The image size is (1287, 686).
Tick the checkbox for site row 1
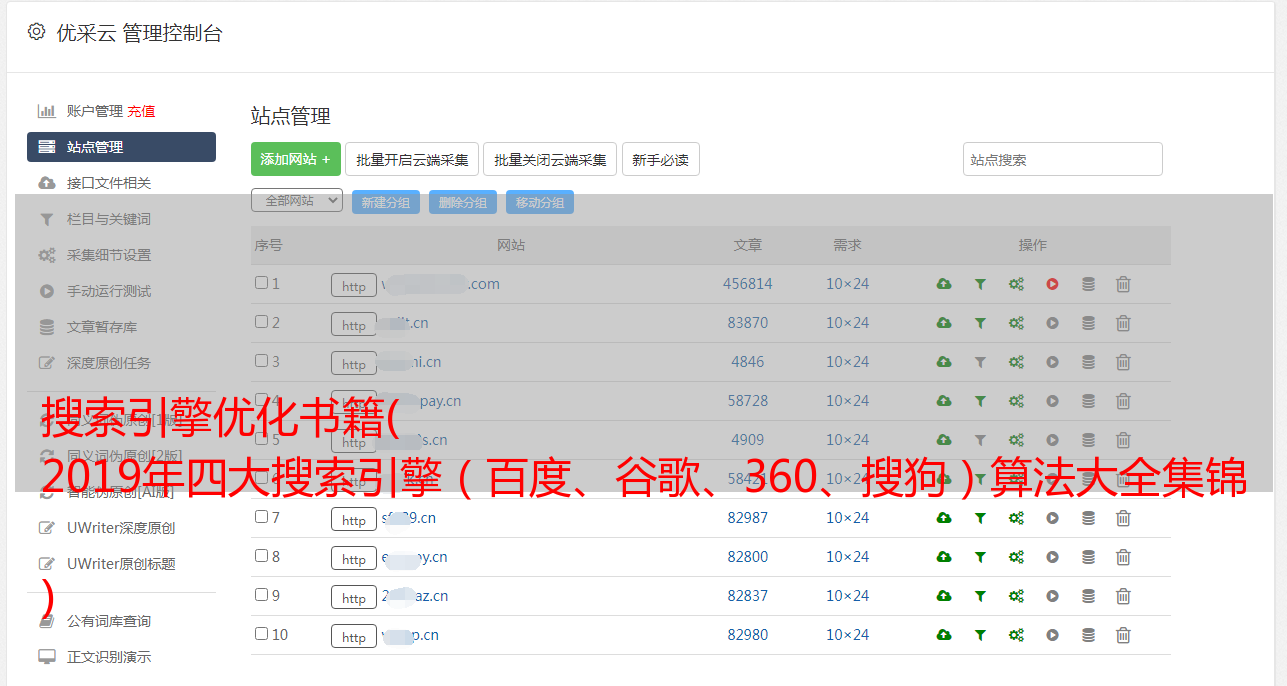tap(261, 283)
